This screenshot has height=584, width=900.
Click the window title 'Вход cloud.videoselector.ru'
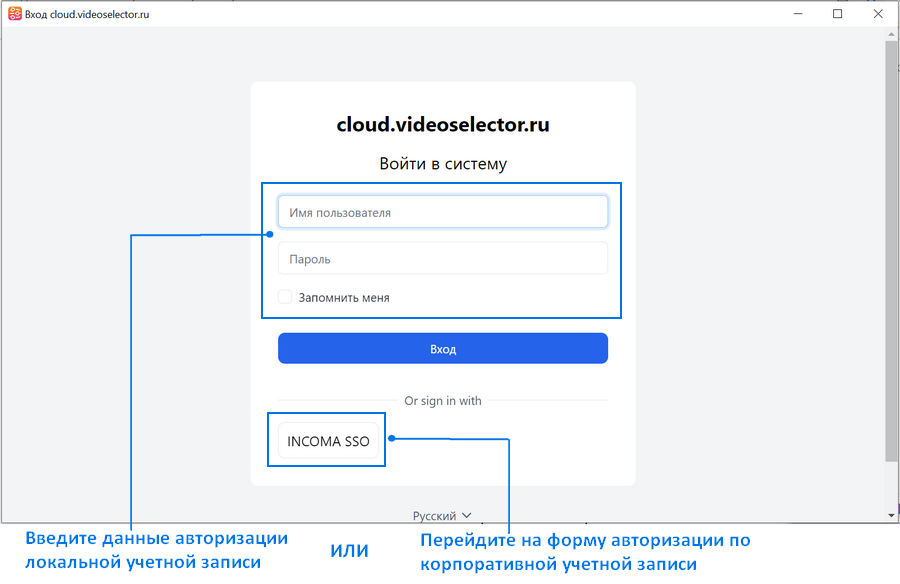click(87, 14)
